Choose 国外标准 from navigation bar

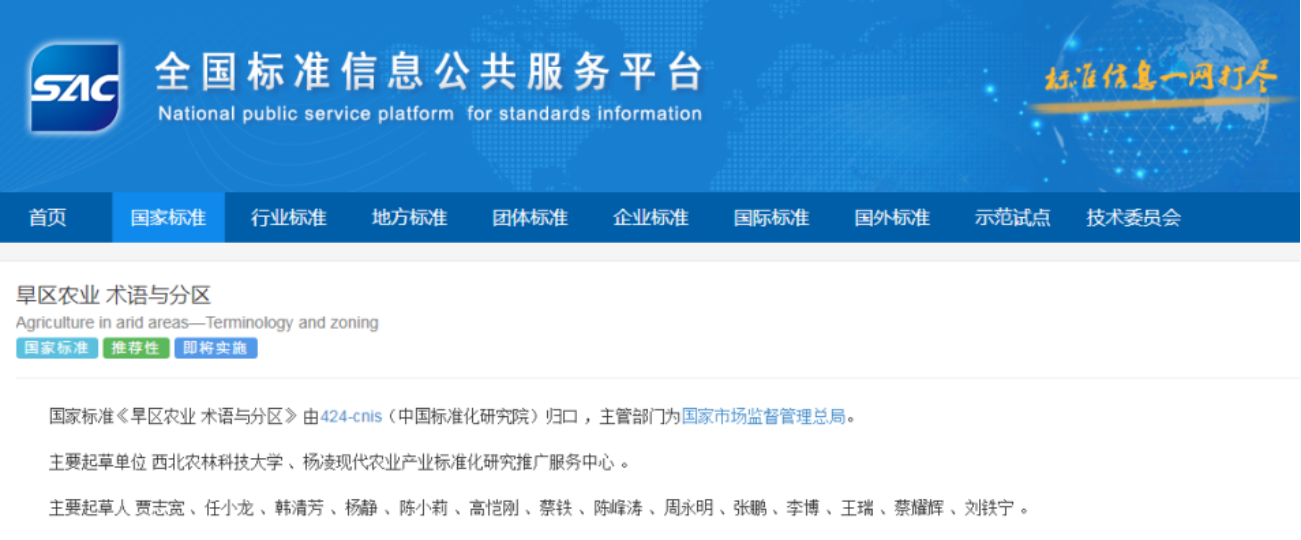(892, 218)
